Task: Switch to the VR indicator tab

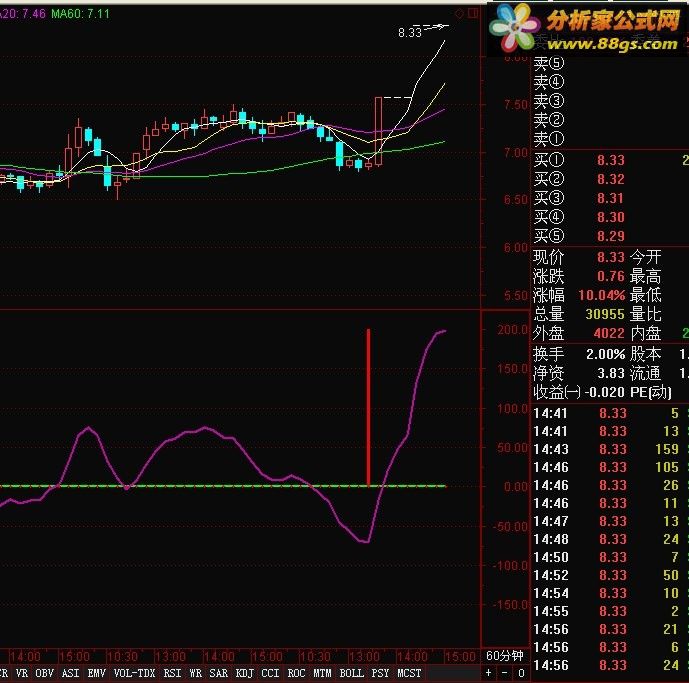Action: [x=22, y=673]
